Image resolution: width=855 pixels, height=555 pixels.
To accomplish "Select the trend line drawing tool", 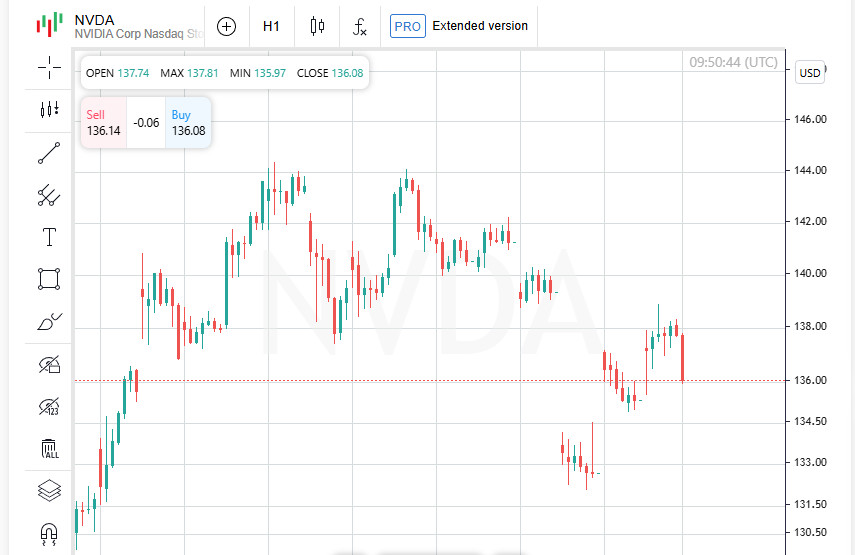I will click(49, 153).
